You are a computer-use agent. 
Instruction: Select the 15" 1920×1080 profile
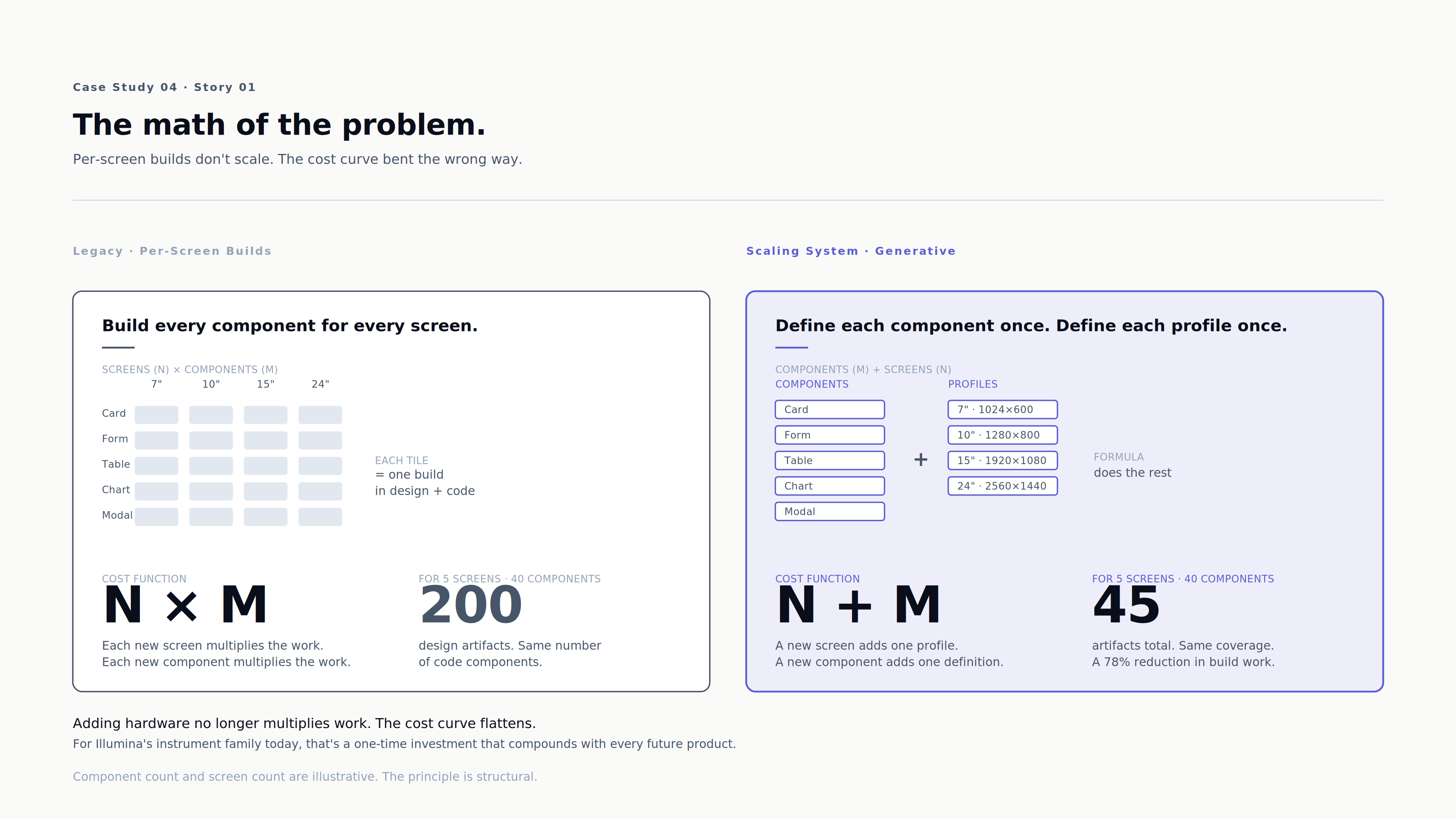(1002, 460)
